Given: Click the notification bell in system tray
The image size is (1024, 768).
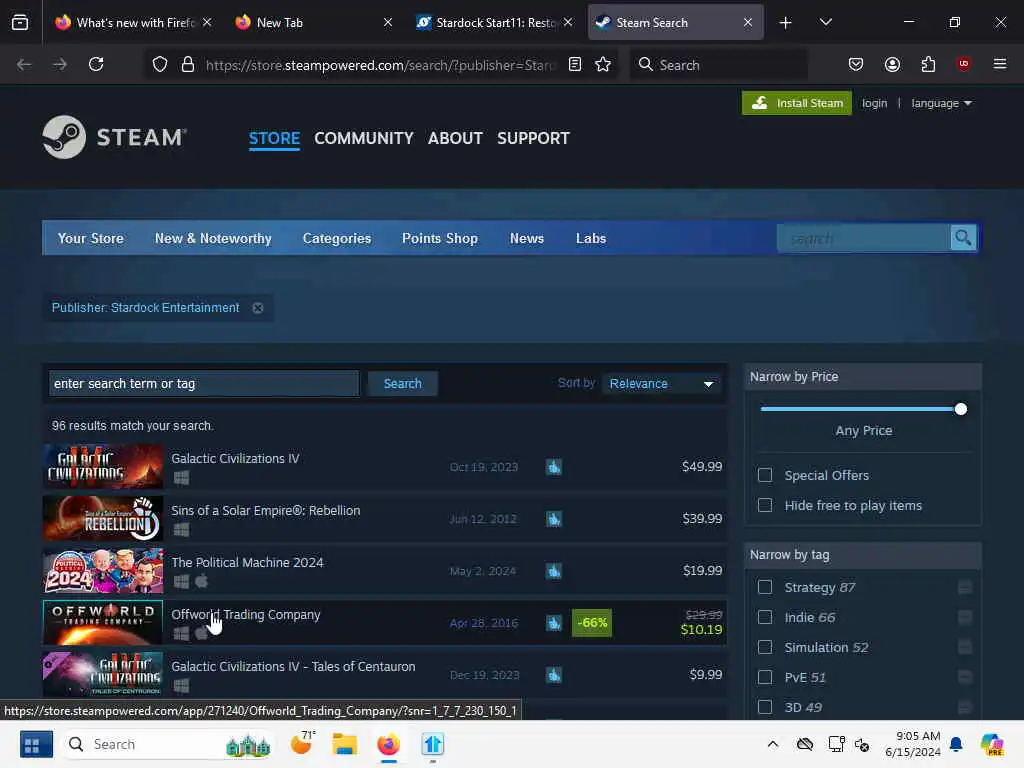Looking at the screenshot, I should 955,744.
